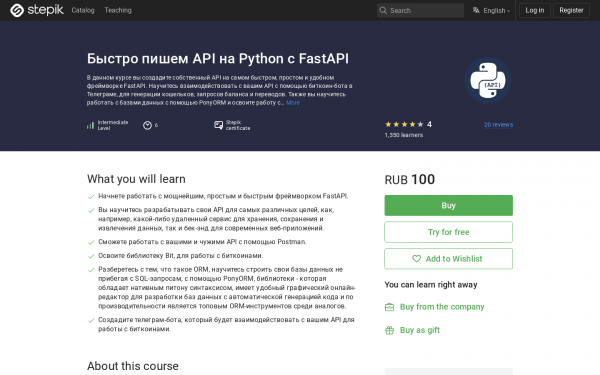Image resolution: width=600 pixels, height=375 pixels.
Task: Click the checkmark beside 'Начнете работать' item
Action: [x=91, y=197]
